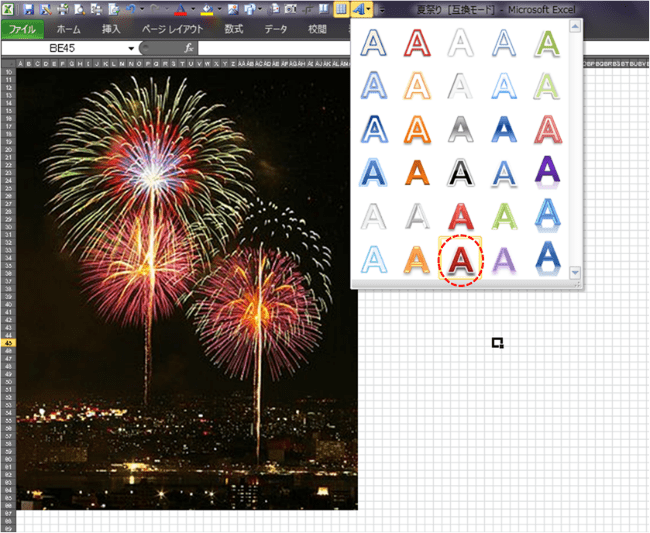Switch to the 挿入 tab
Screen dimensions: 650x533
[111, 29]
